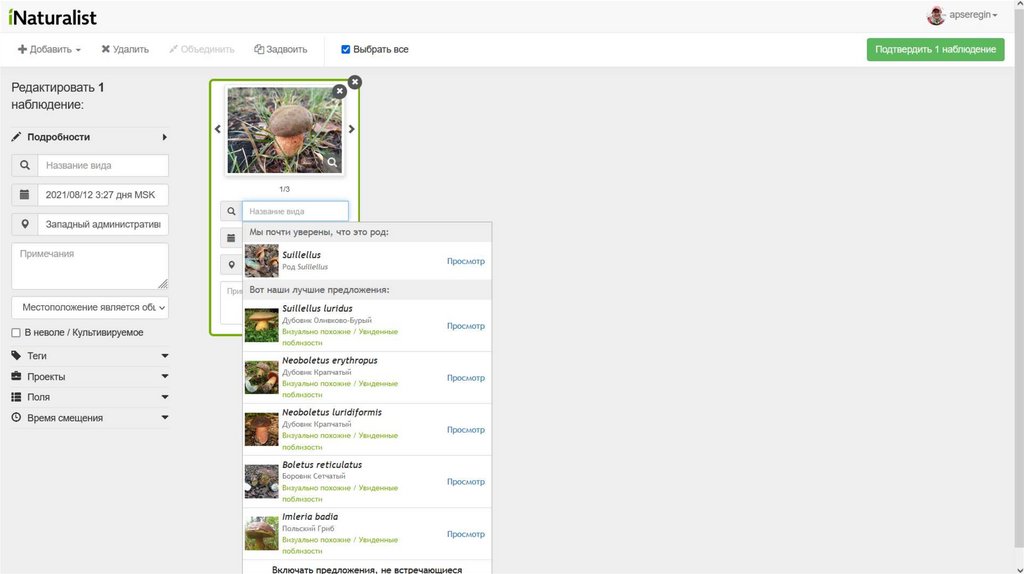Expand the 'Подробности' section arrow
The width and height of the screenshot is (1024, 574).
point(165,137)
